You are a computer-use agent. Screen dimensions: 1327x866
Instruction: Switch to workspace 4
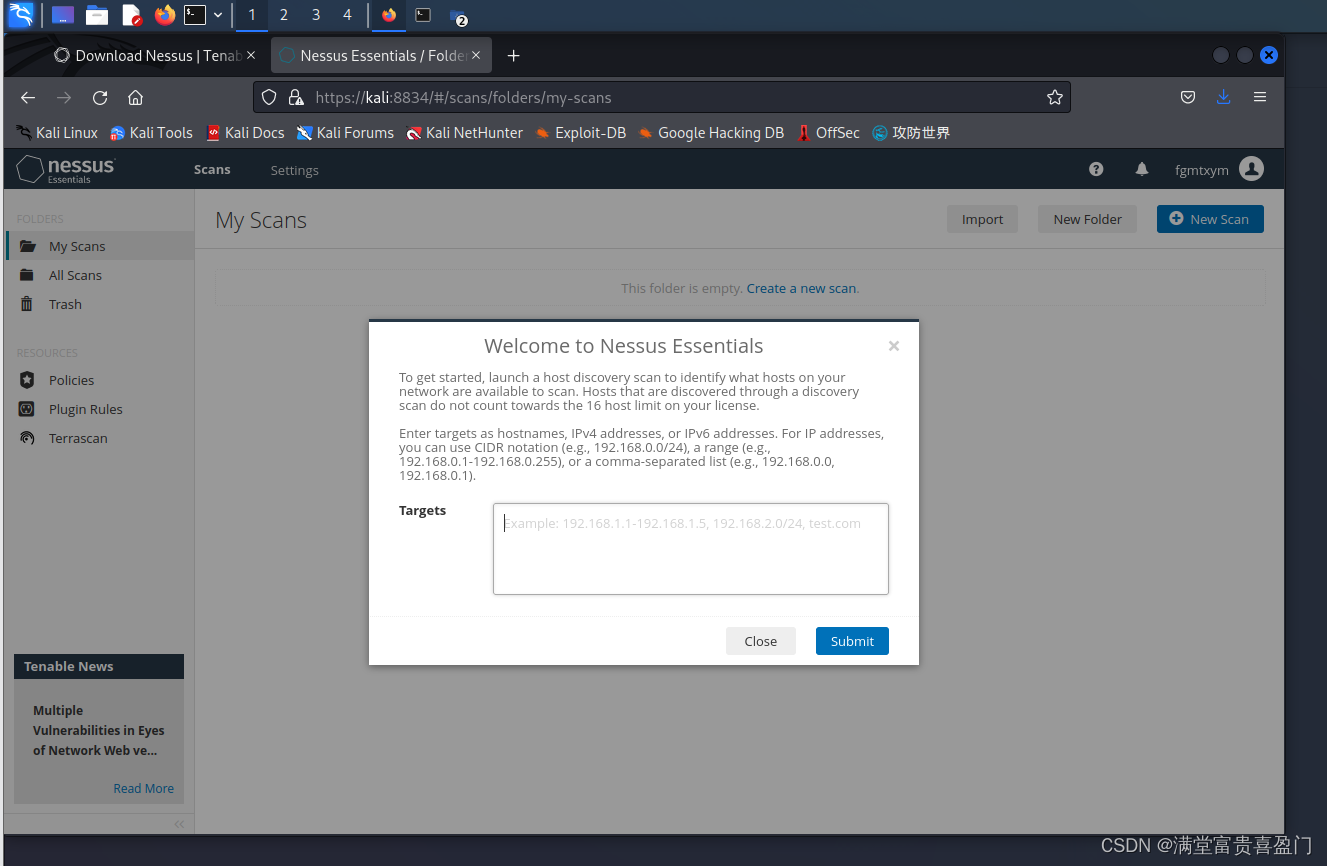coord(347,15)
